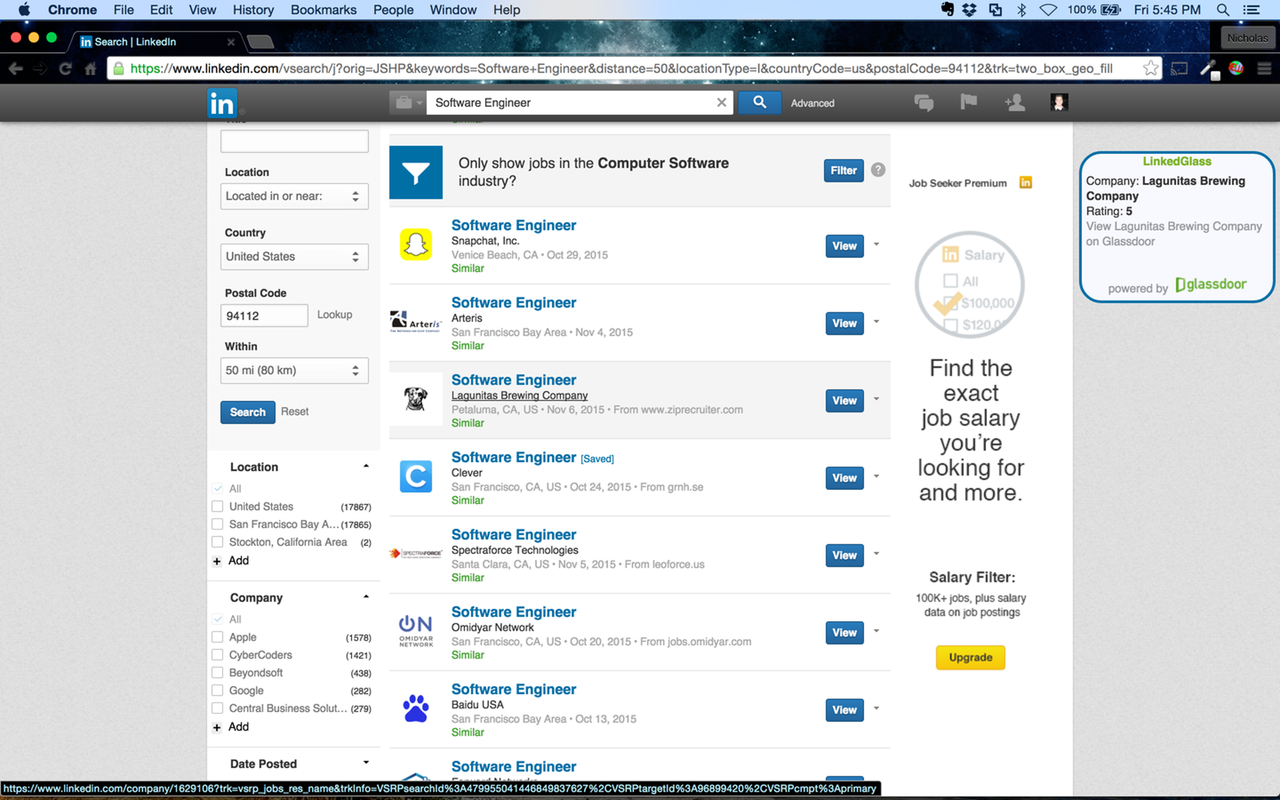Screen dimensions: 1280x800
Task: Open the Within 50 mi dropdown
Action: pyautogui.click(x=294, y=370)
